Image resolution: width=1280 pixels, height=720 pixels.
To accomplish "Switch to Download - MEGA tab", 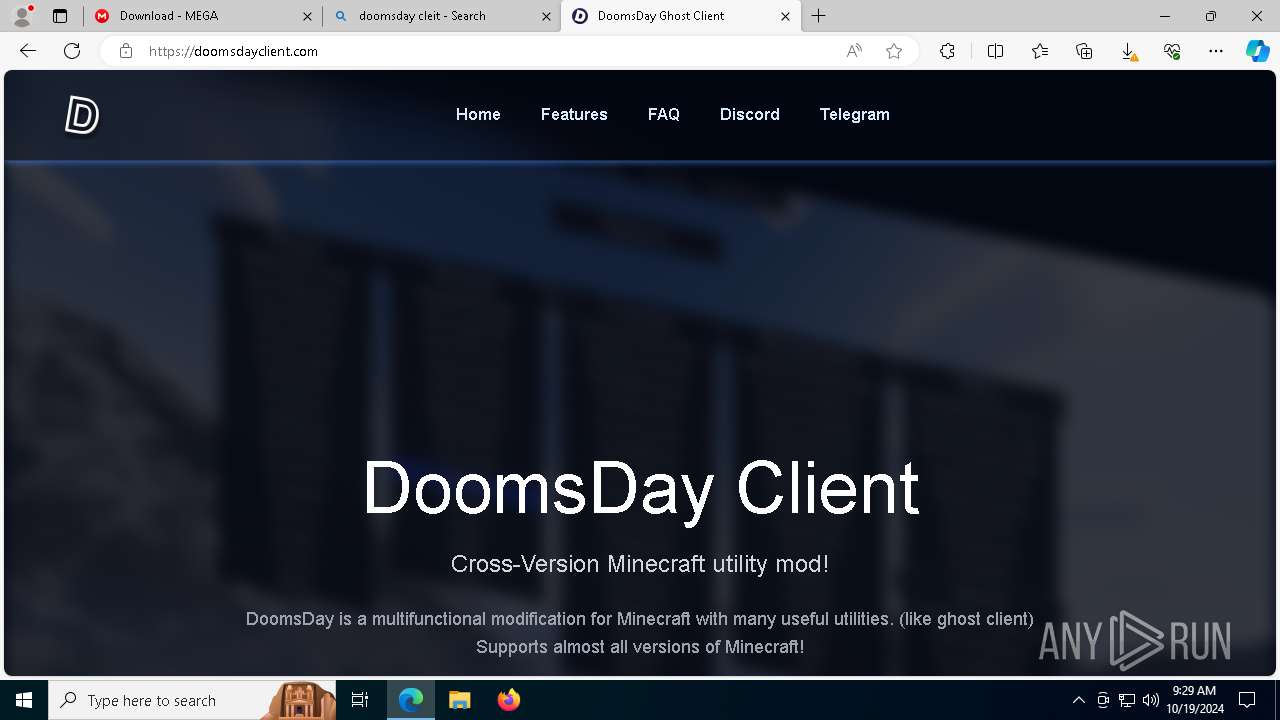I will click(x=203, y=16).
